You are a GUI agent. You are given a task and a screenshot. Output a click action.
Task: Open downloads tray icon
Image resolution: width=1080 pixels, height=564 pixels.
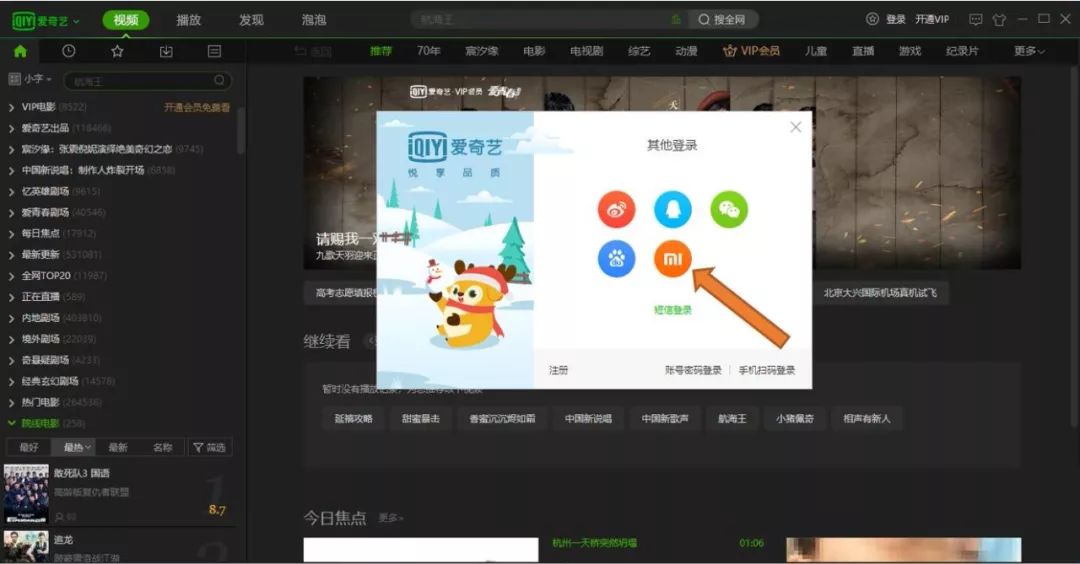(x=166, y=51)
